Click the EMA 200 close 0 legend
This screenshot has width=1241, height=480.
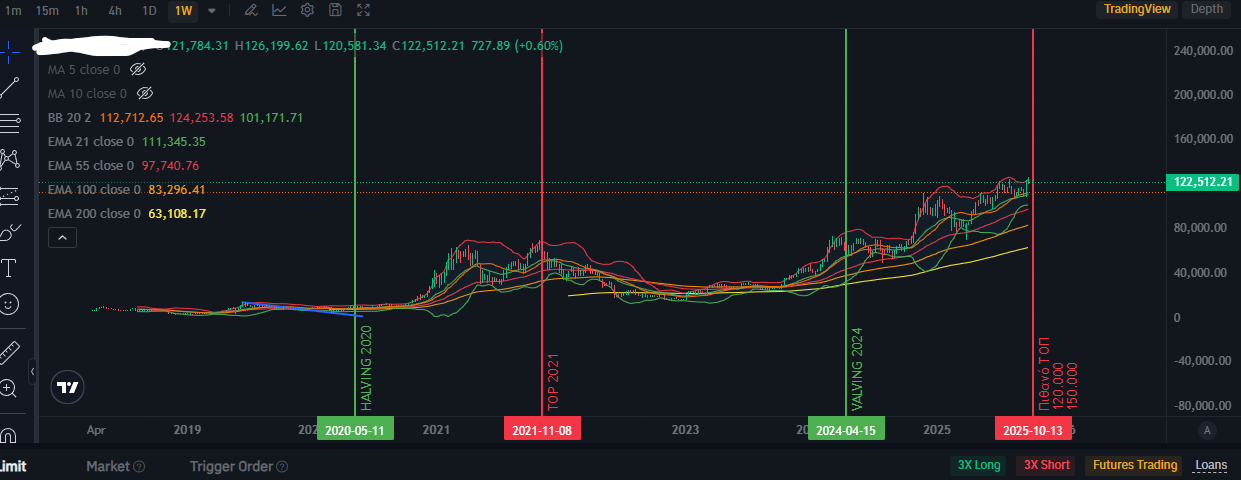[94, 214]
